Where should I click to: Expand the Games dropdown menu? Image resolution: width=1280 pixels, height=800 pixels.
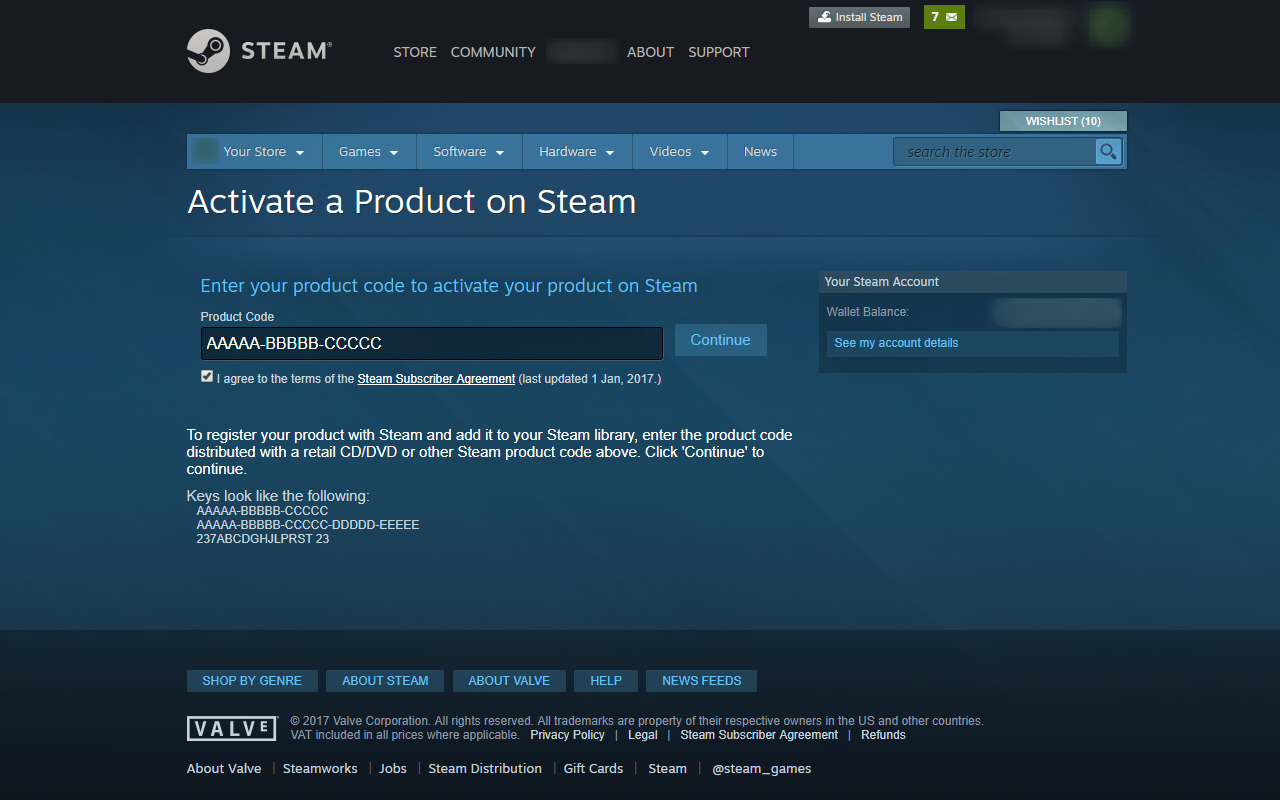tap(368, 151)
